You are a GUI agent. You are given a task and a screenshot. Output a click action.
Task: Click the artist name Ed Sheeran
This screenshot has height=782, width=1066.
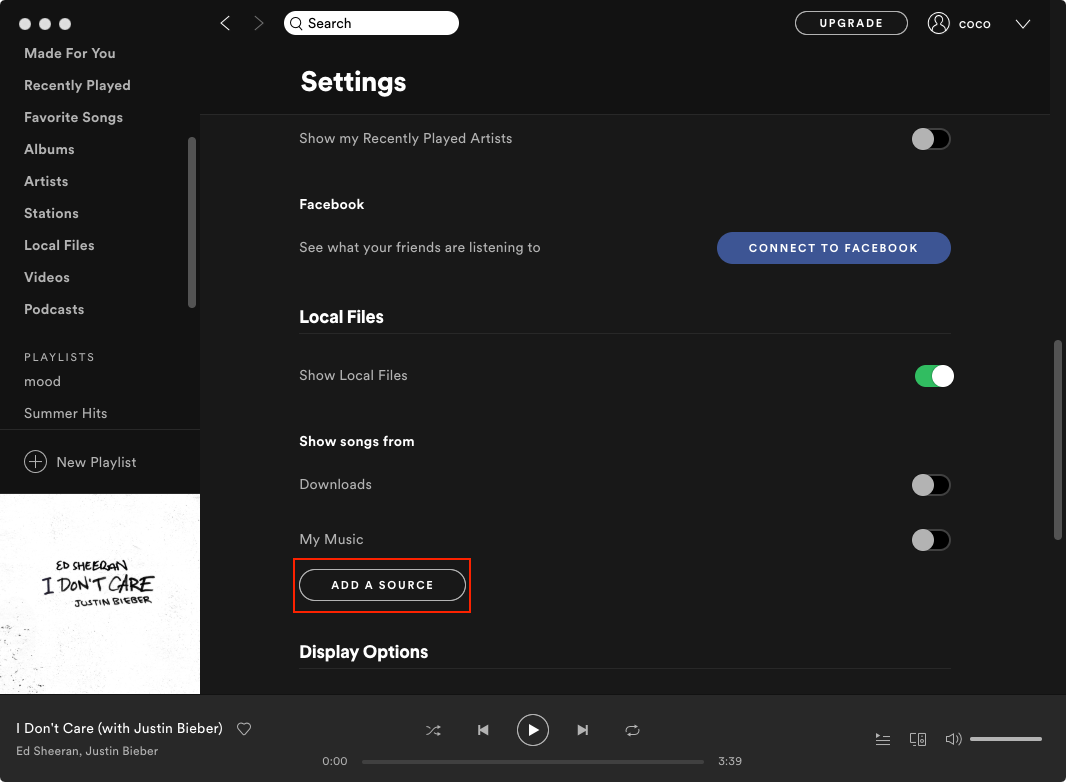click(x=48, y=751)
